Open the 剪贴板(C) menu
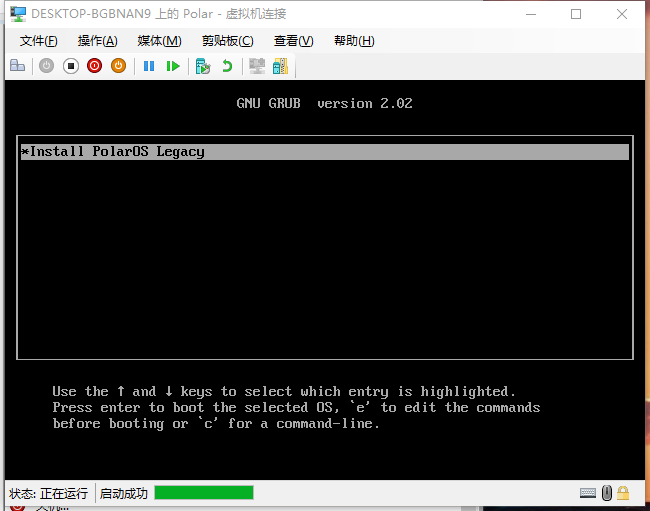The height and width of the screenshot is (511, 650). pyautogui.click(x=228, y=41)
